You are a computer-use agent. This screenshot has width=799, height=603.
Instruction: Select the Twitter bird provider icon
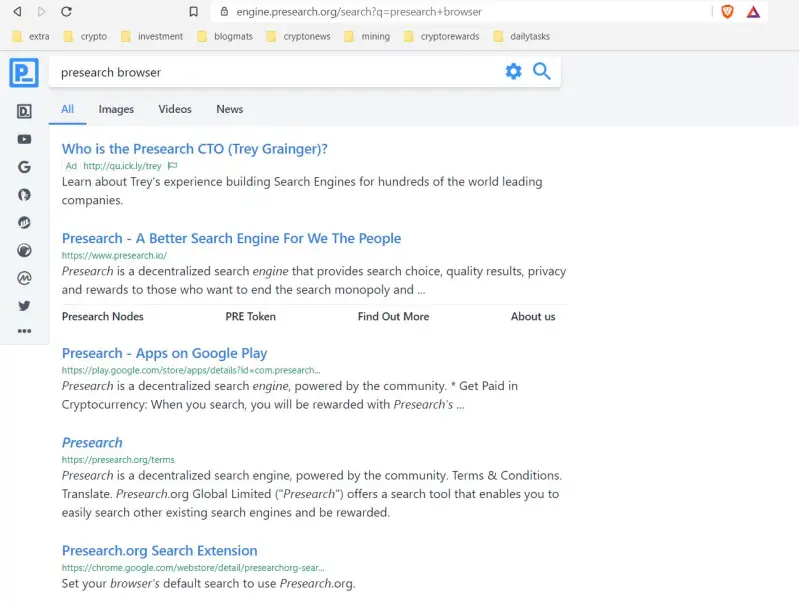[x=24, y=305]
